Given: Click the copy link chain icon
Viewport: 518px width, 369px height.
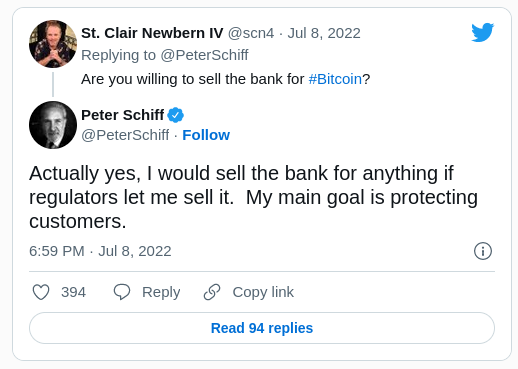Looking at the screenshot, I should click(212, 292).
